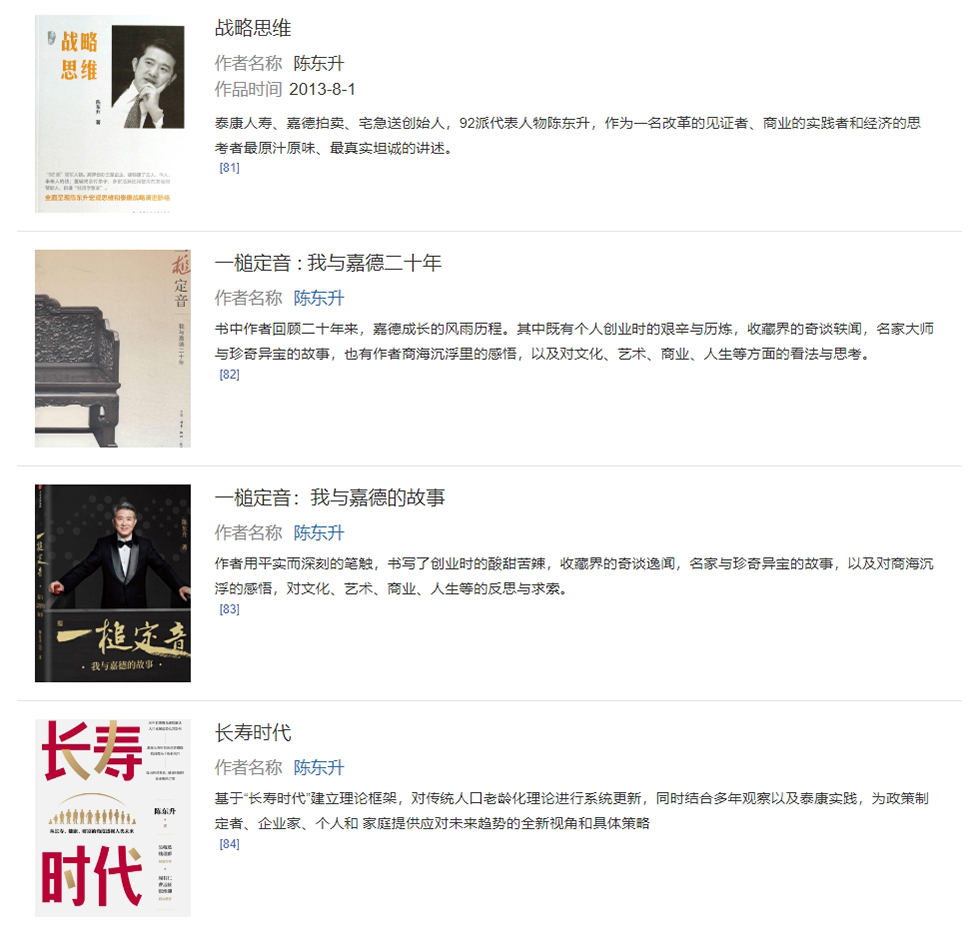Image resolution: width=971 pixels, height=936 pixels.
Task: Open the 我与嘉德的故事 black cover thumbnail
Action: click(x=112, y=583)
